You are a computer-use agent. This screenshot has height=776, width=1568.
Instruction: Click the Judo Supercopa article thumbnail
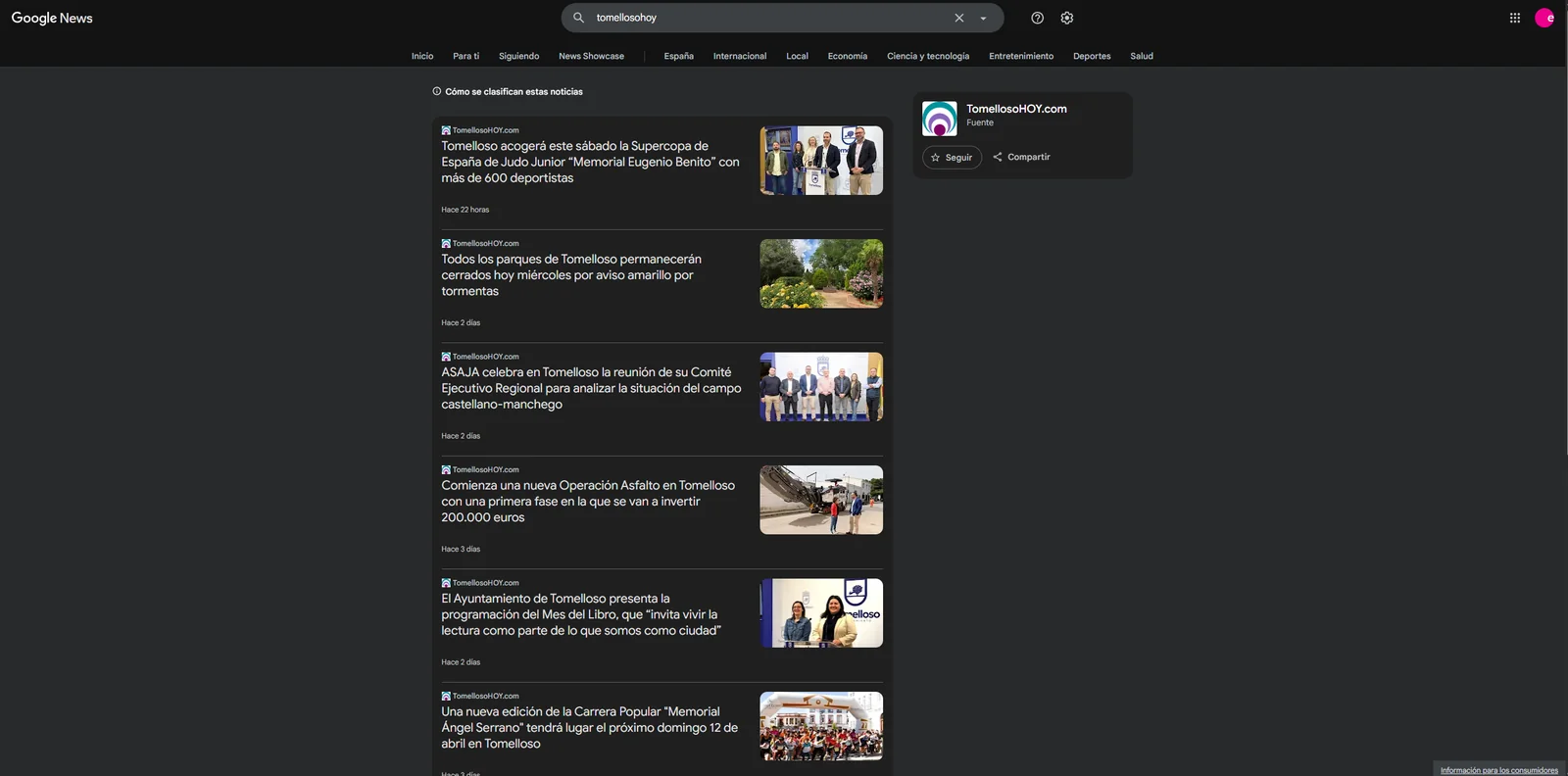pos(821,161)
